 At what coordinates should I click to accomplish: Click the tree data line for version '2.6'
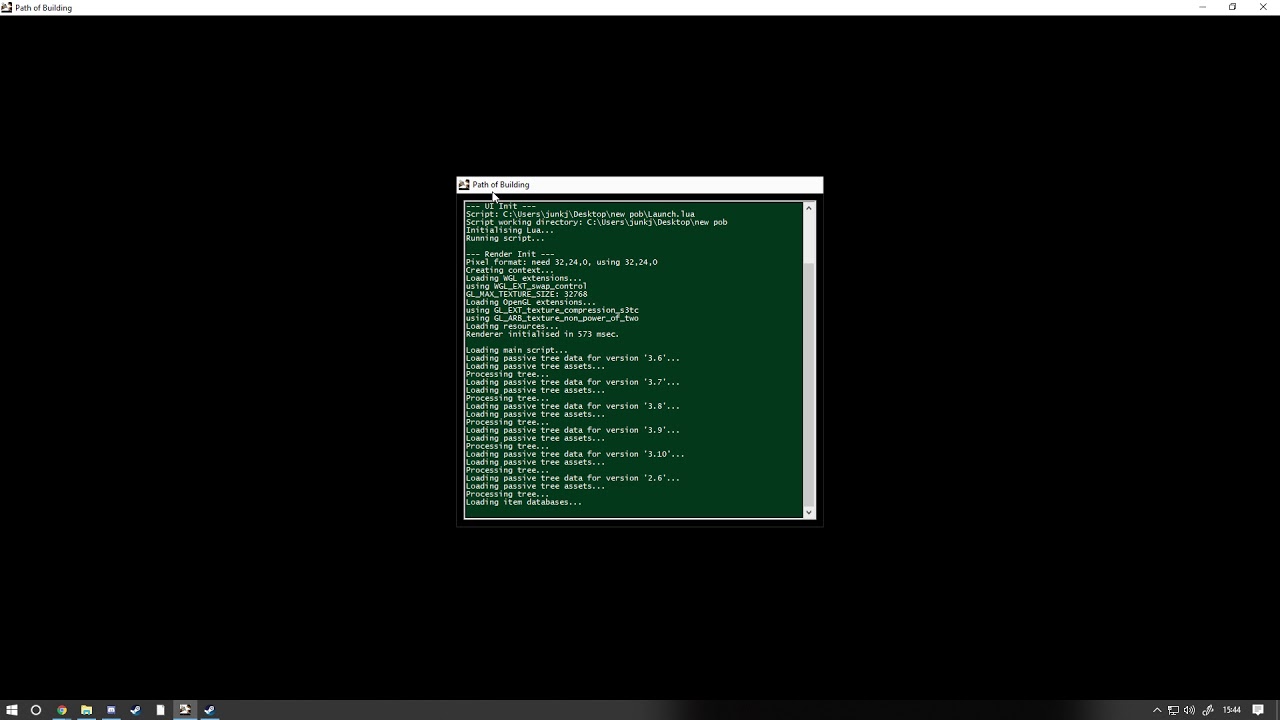coord(572,478)
